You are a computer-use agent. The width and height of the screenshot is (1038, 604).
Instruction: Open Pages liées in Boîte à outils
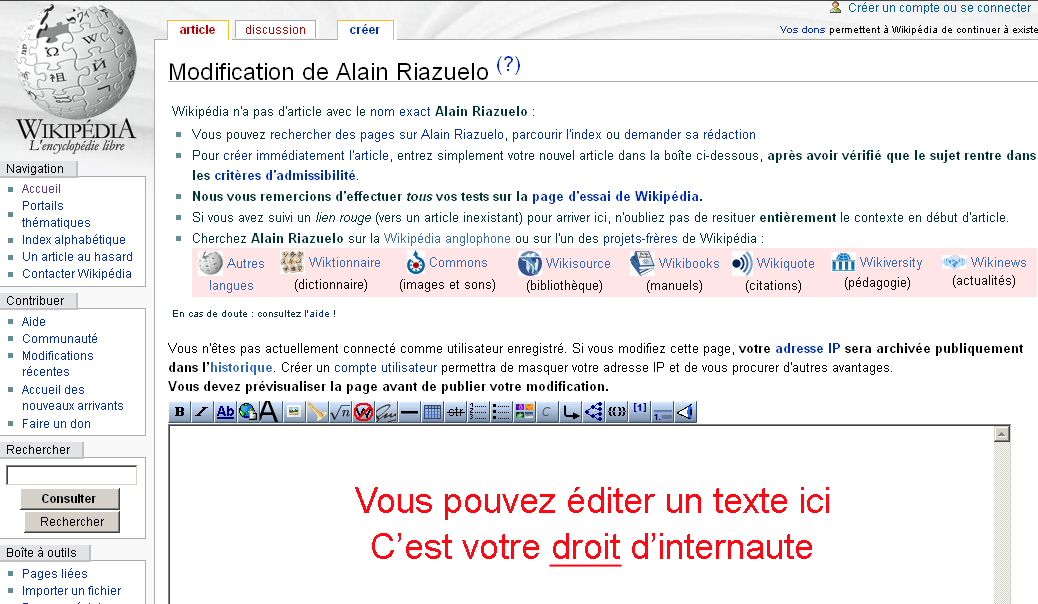(55, 574)
